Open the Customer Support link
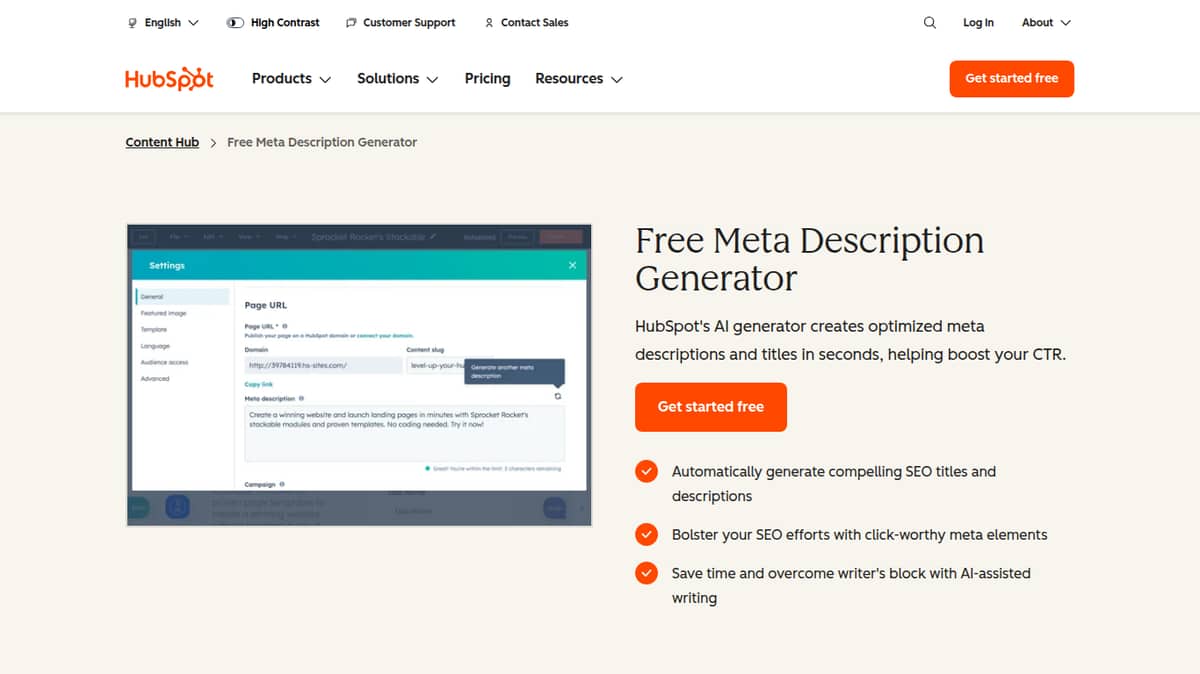 point(400,22)
